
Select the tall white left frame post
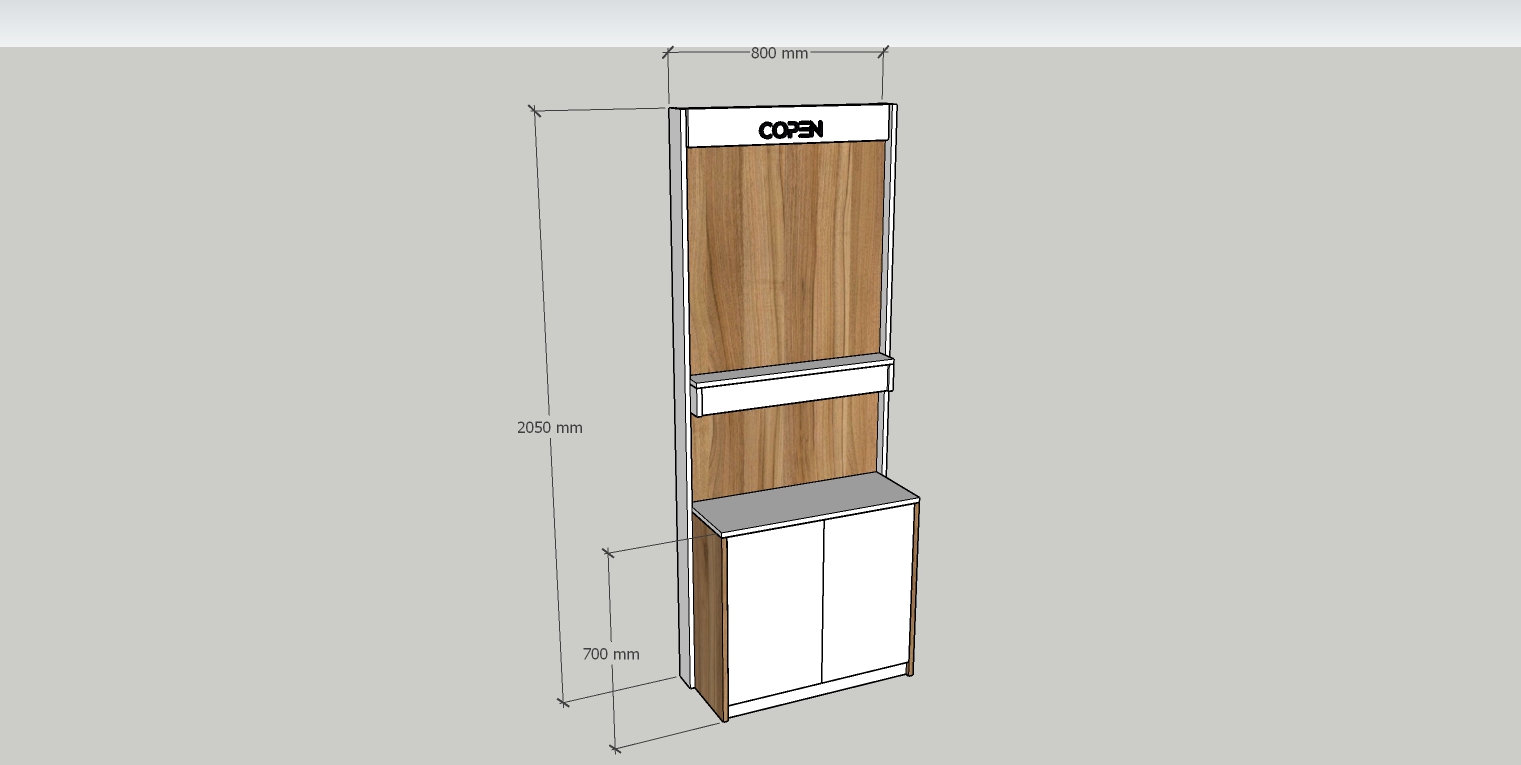677,400
